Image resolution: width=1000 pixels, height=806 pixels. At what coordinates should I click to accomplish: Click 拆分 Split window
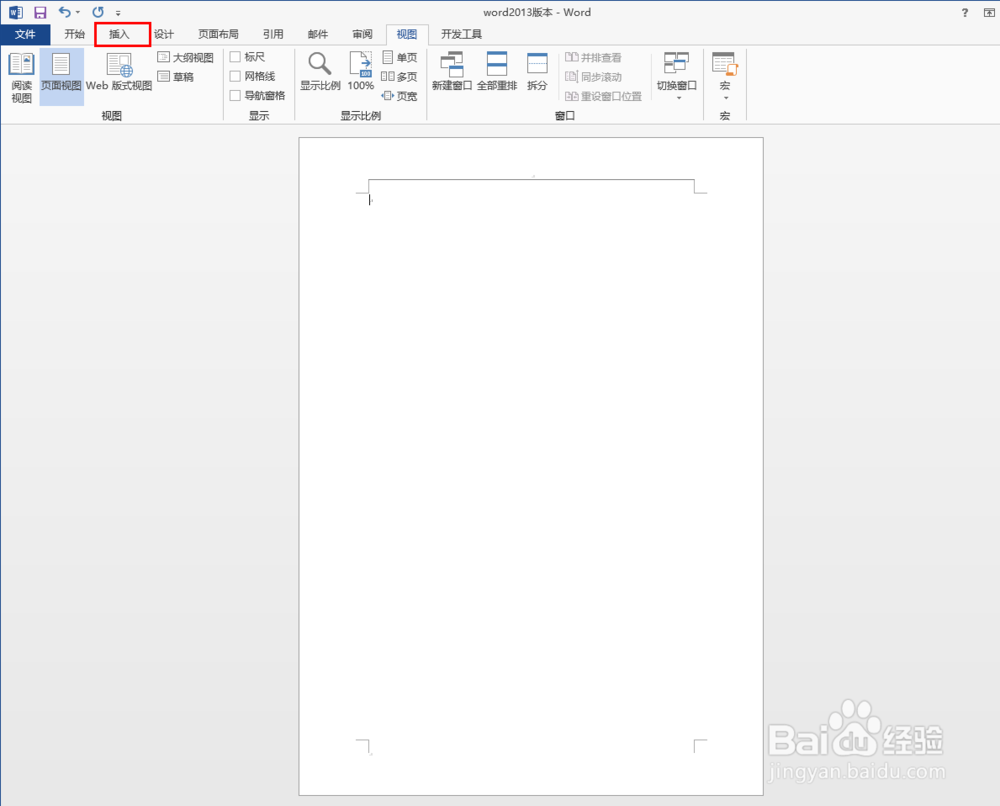pyautogui.click(x=537, y=71)
